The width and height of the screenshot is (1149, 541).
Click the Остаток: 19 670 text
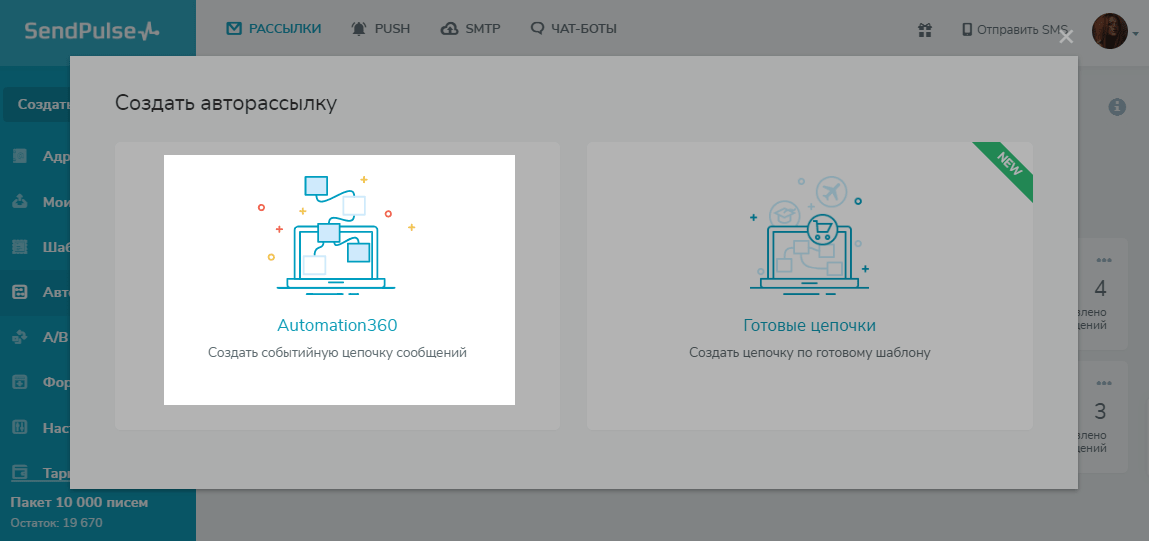point(56,523)
